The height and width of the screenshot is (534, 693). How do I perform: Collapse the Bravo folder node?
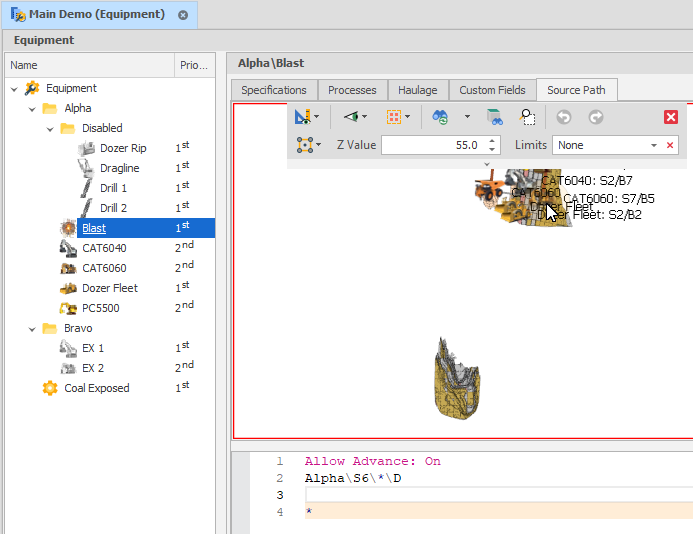click(32, 328)
